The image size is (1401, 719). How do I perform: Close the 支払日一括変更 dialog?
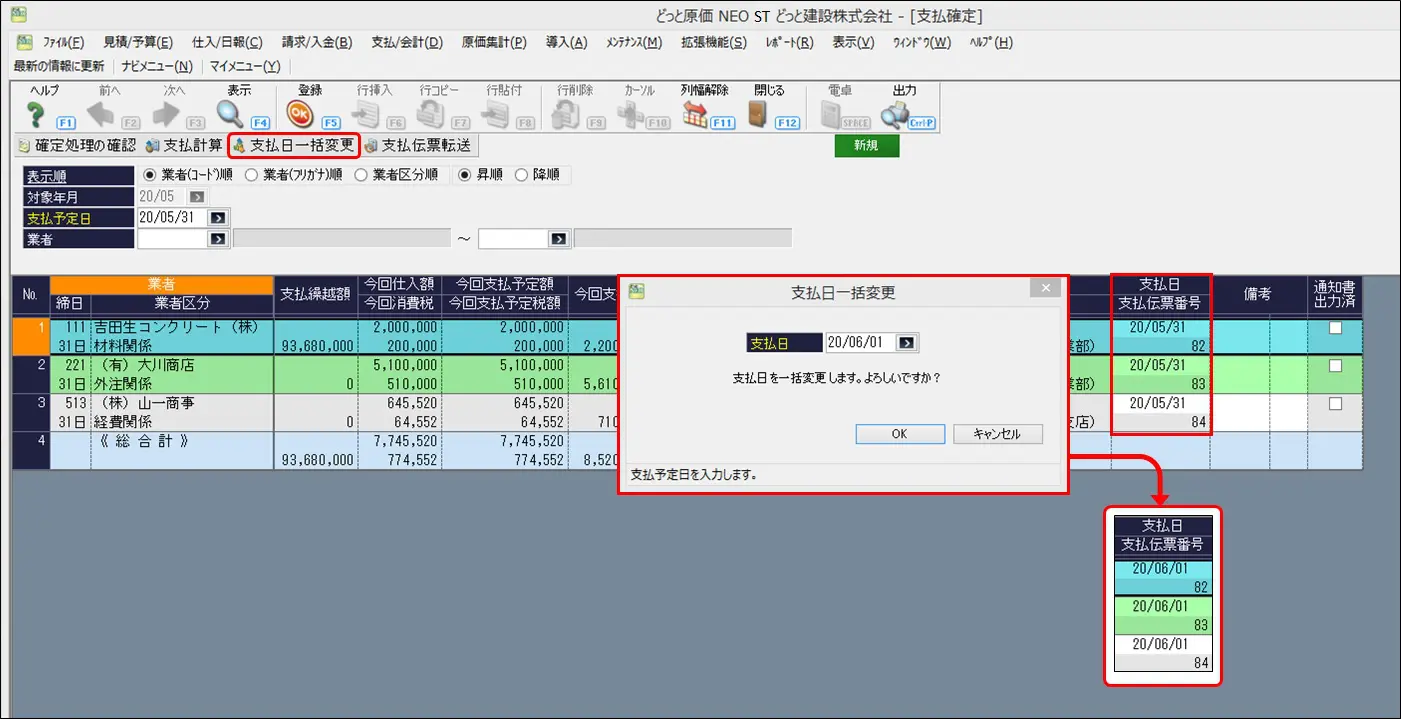[x=1045, y=288]
